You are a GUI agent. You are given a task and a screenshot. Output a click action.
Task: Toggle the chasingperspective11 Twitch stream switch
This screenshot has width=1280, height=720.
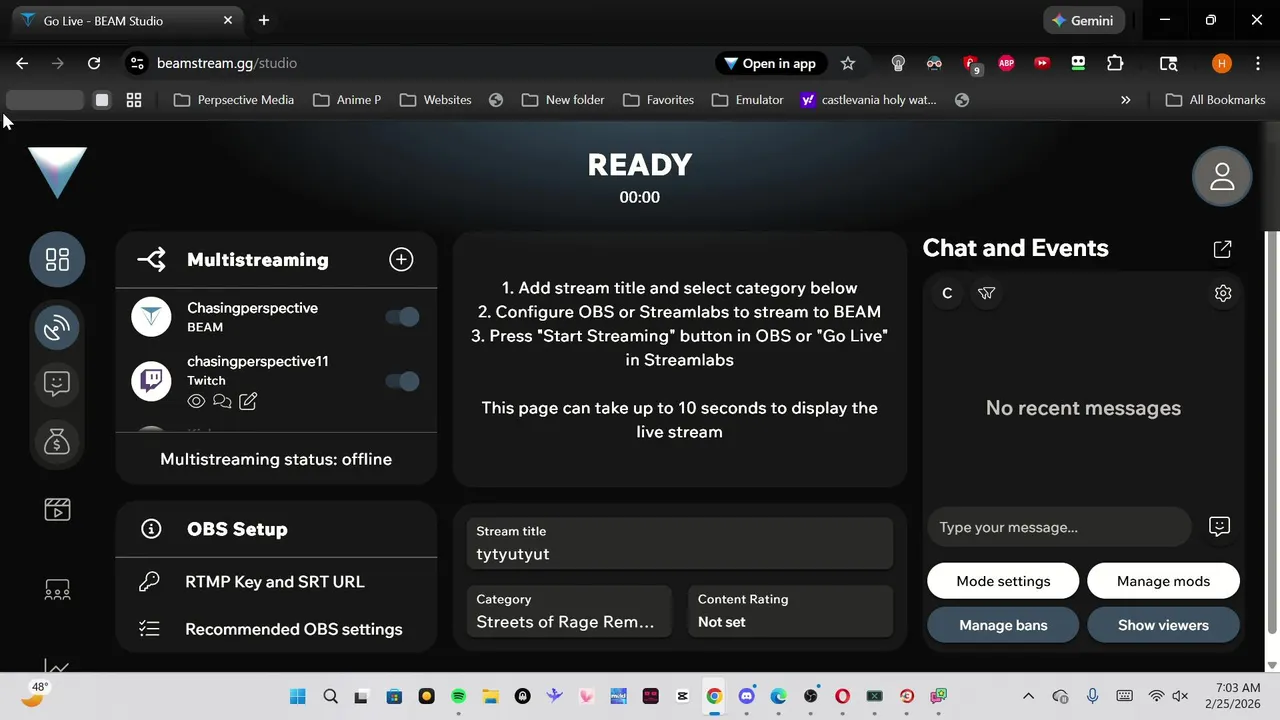point(402,381)
